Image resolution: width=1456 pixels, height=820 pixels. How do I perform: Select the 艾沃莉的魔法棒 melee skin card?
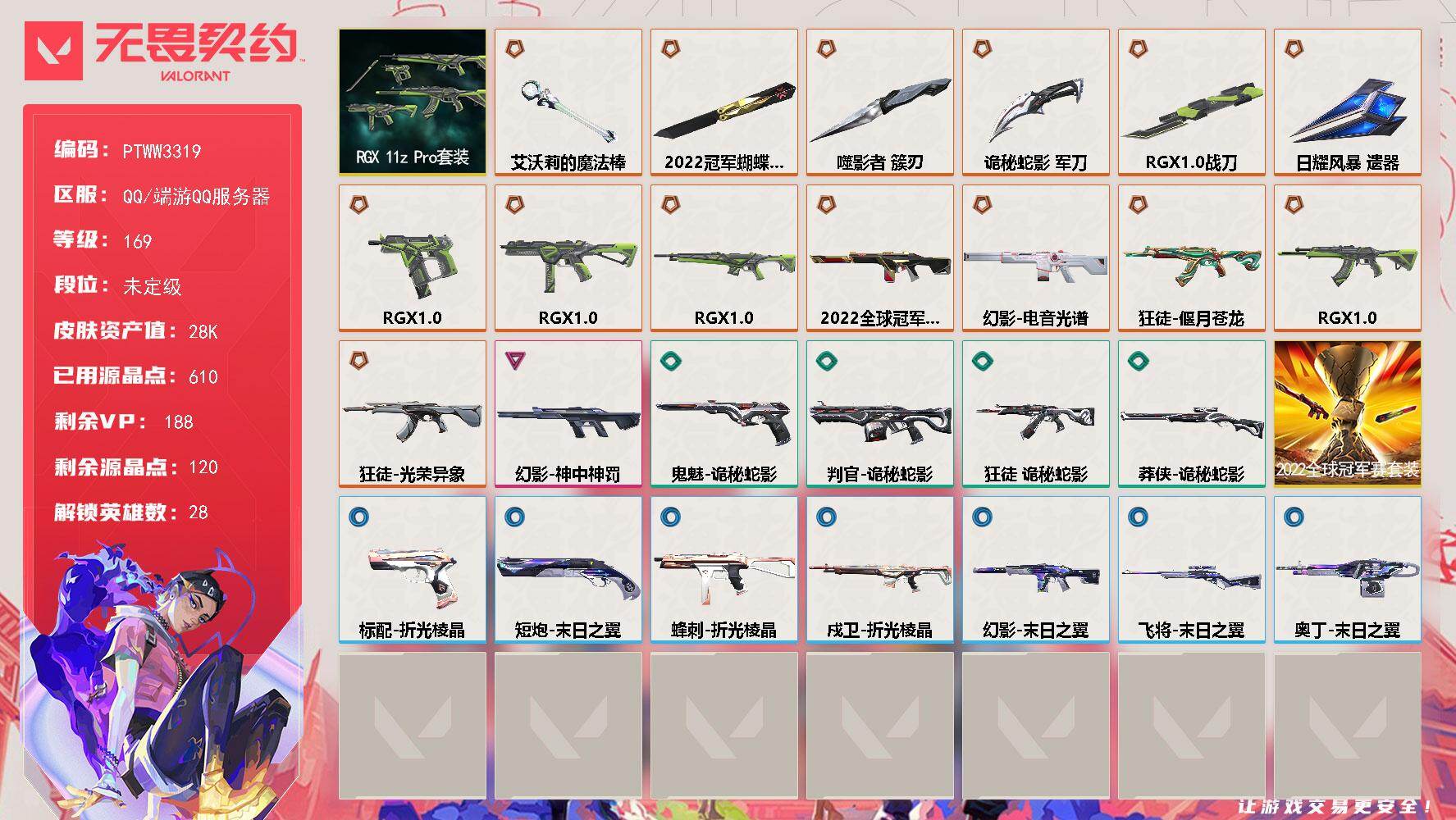coord(568,102)
